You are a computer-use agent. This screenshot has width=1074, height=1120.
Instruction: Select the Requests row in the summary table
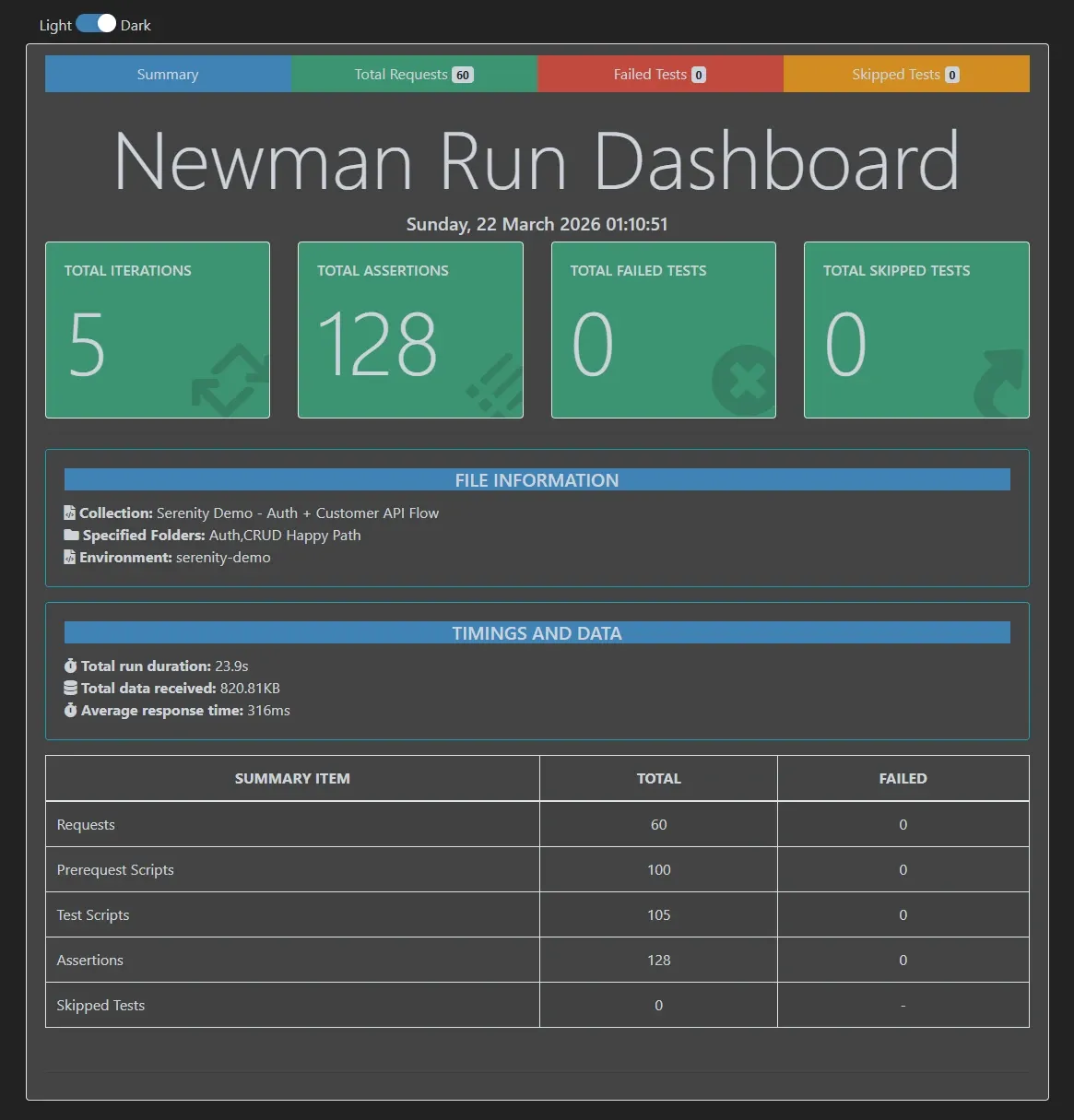click(292, 824)
